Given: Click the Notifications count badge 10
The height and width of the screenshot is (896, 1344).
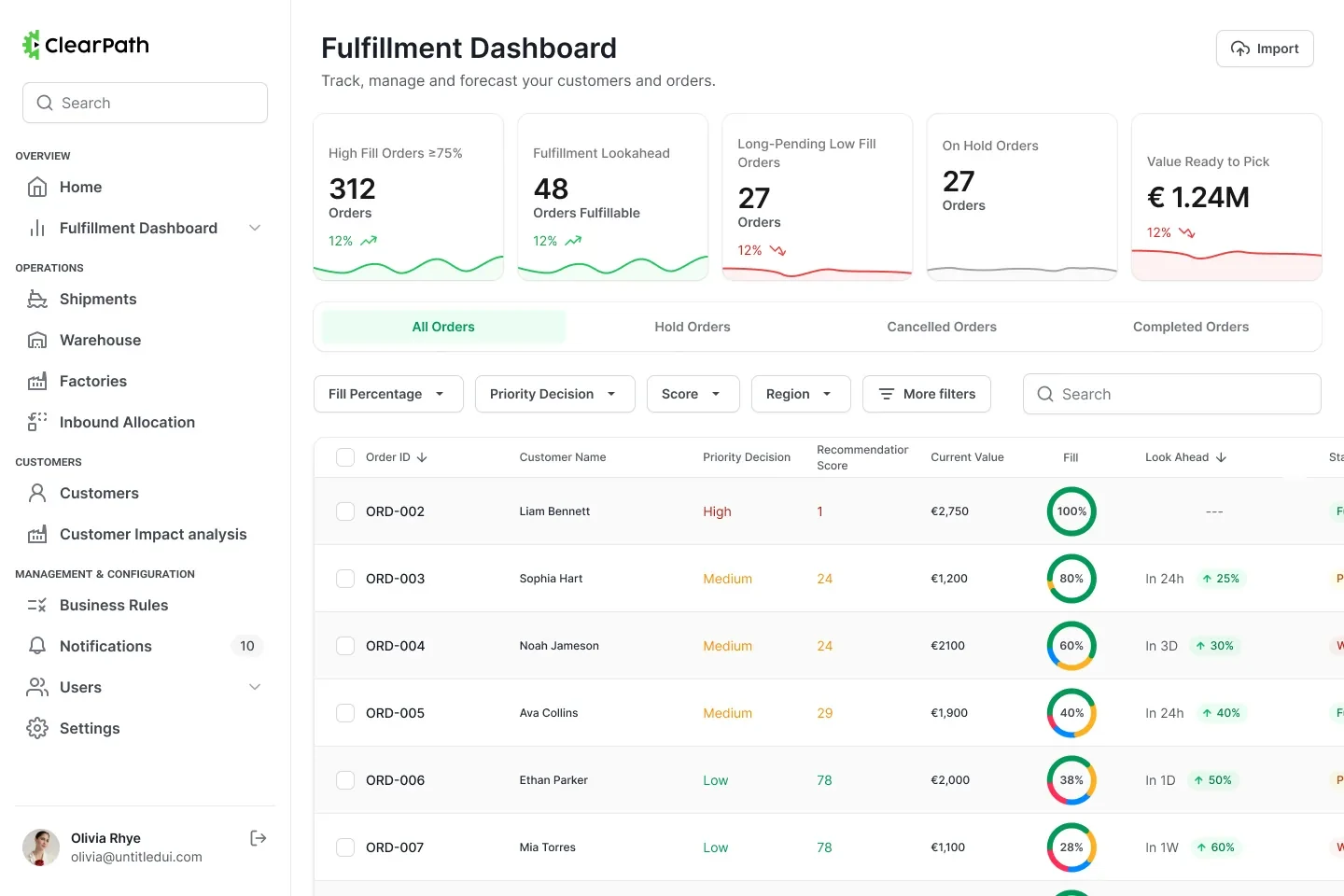Looking at the screenshot, I should 247,646.
